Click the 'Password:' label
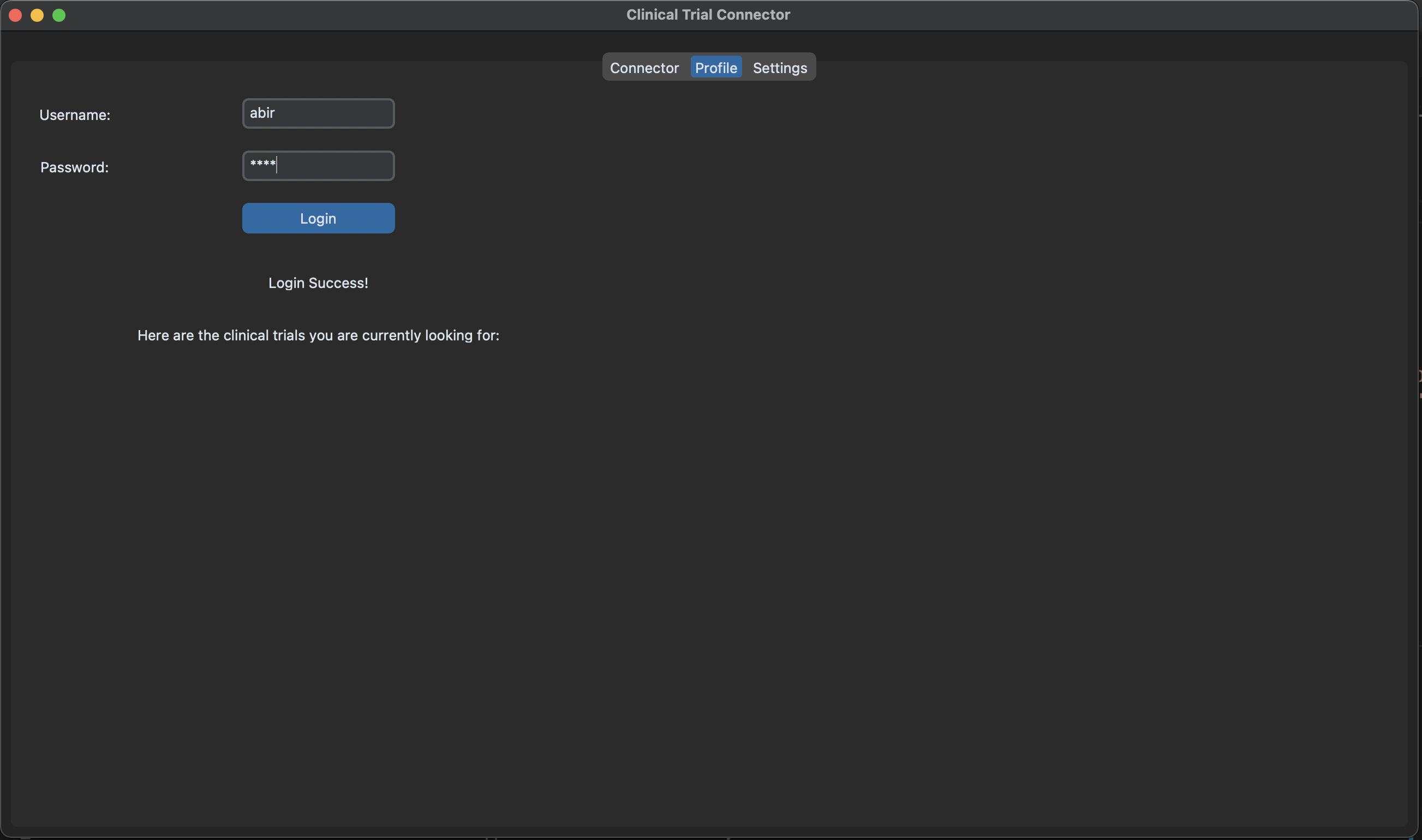 coord(74,167)
